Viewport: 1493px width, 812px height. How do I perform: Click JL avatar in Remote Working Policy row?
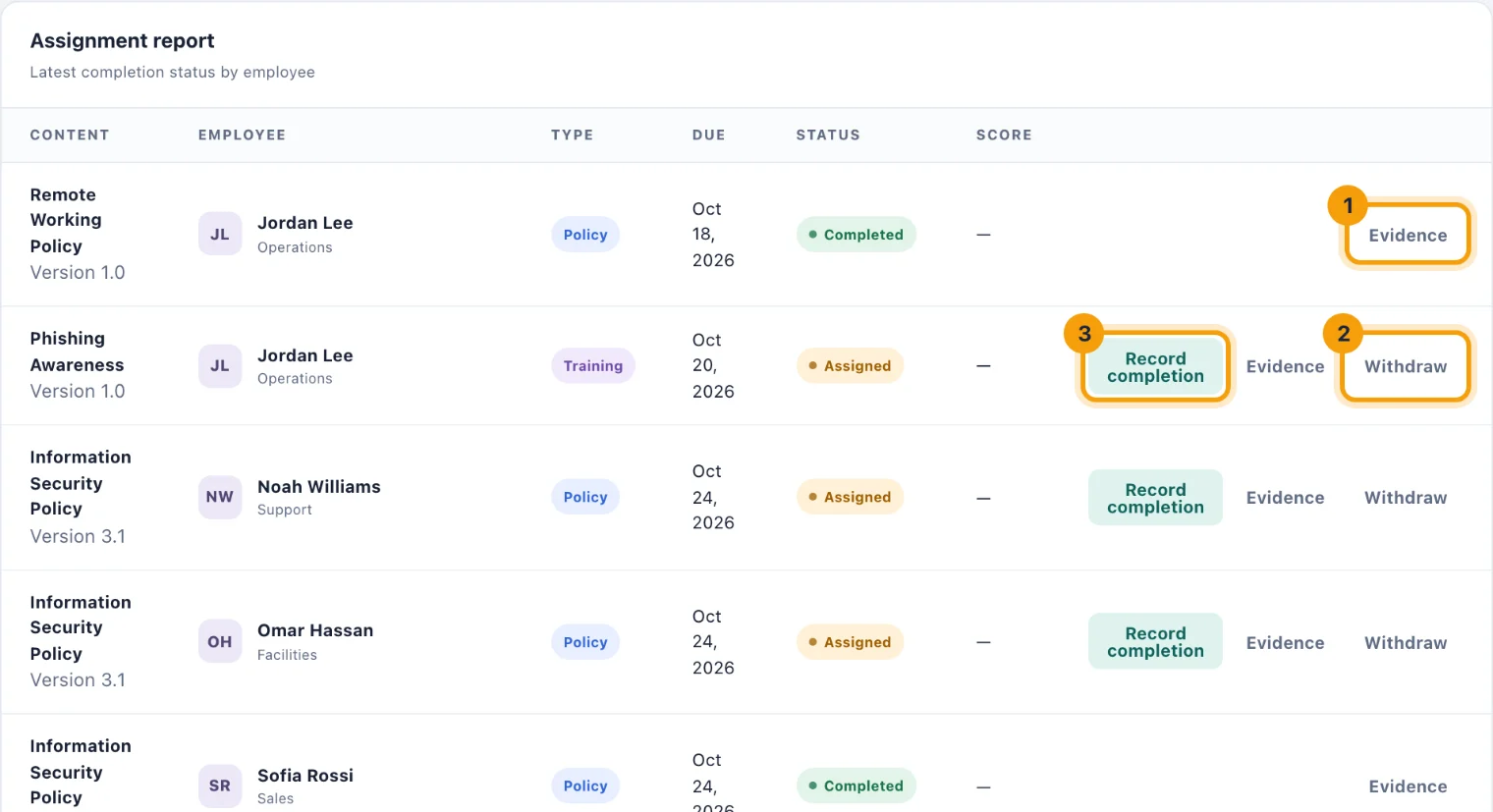(220, 235)
